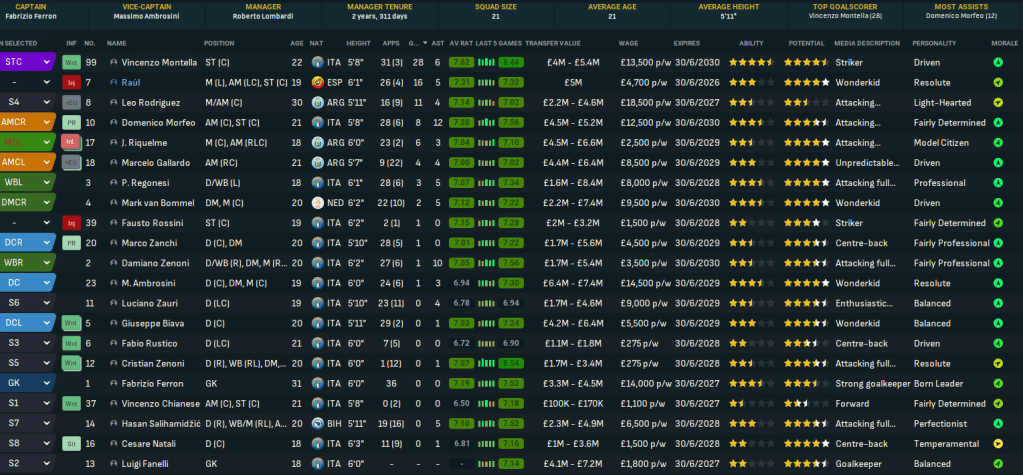Sort the squad by the Age column
The image size is (1023, 475).
pos(296,44)
